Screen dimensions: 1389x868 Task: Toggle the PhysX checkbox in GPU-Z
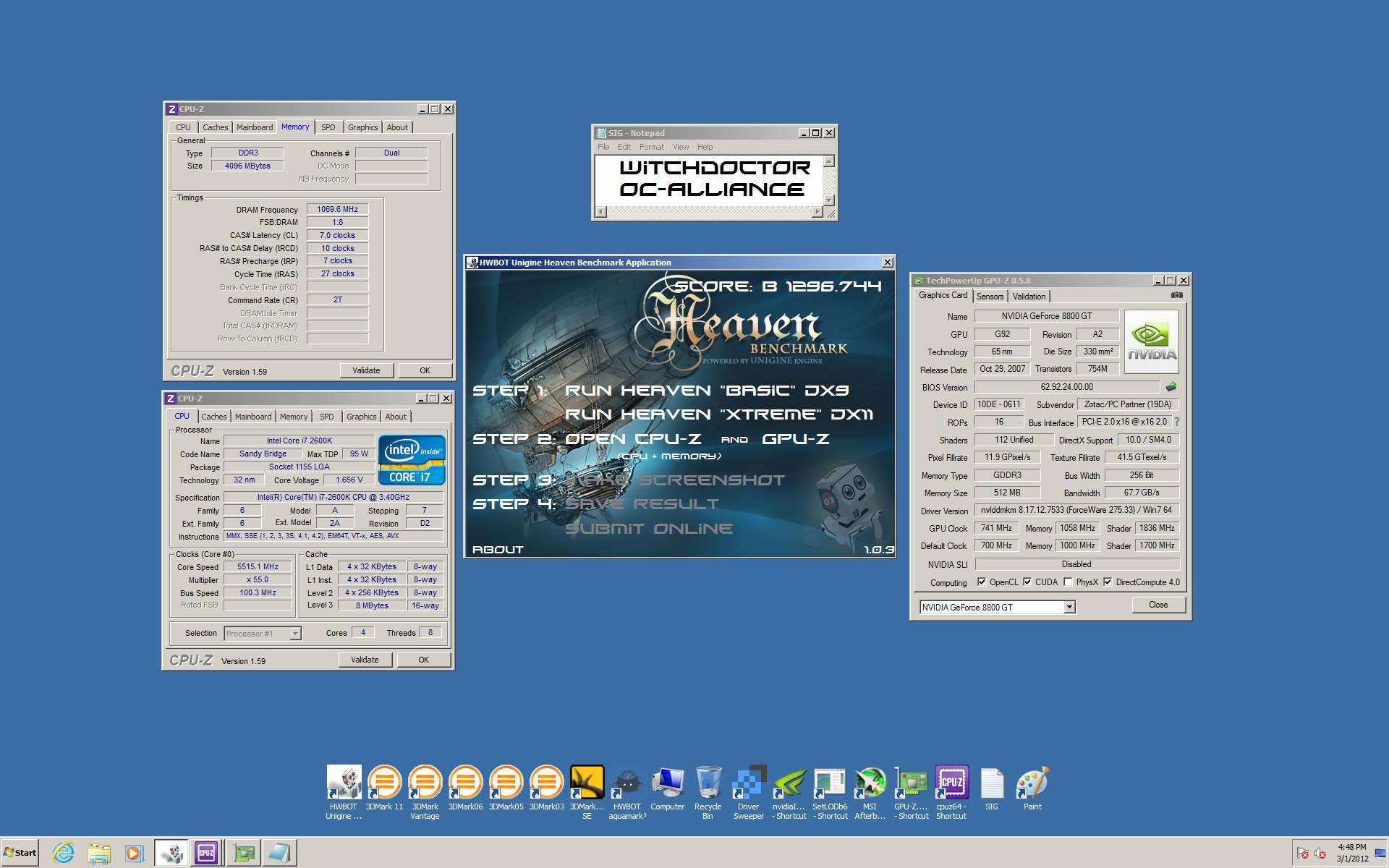click(x=1068, y=582)
